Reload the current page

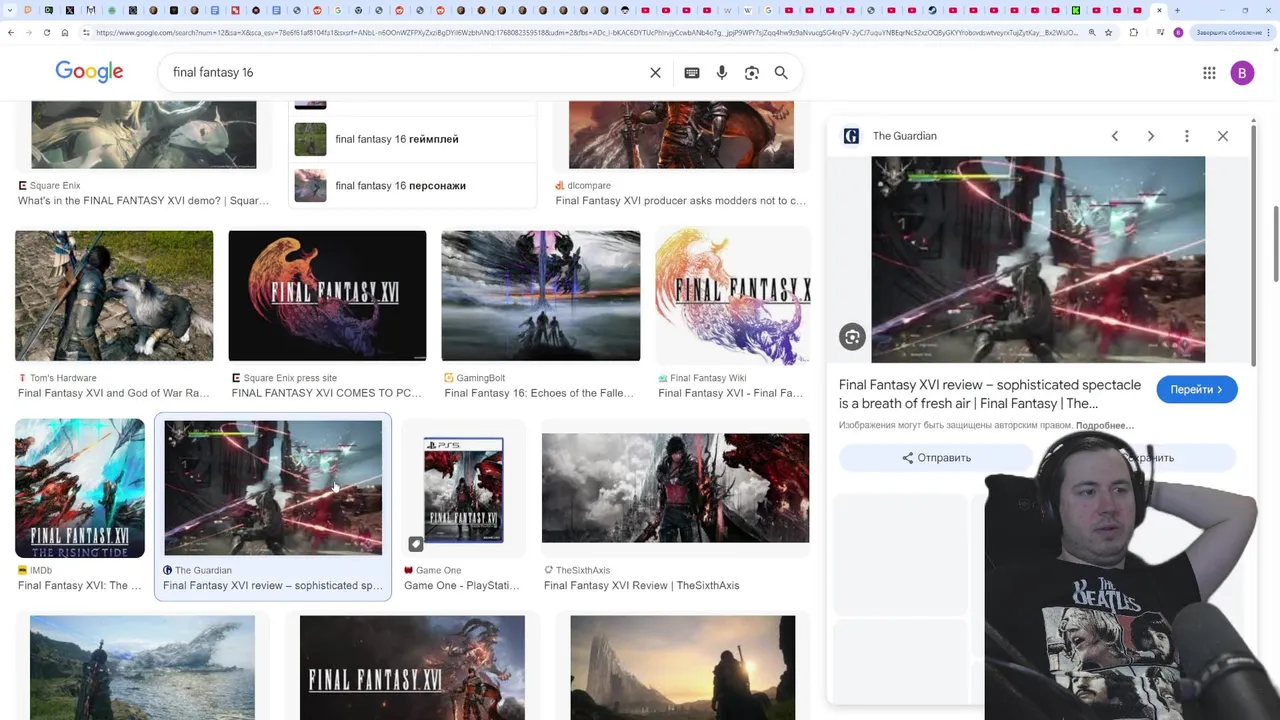point(47,33)
